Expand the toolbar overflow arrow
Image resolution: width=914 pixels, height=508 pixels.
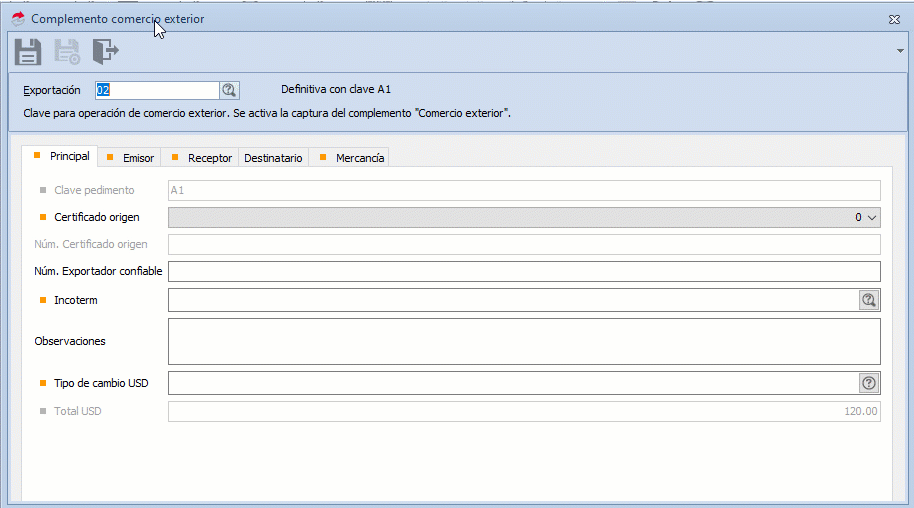900,50
